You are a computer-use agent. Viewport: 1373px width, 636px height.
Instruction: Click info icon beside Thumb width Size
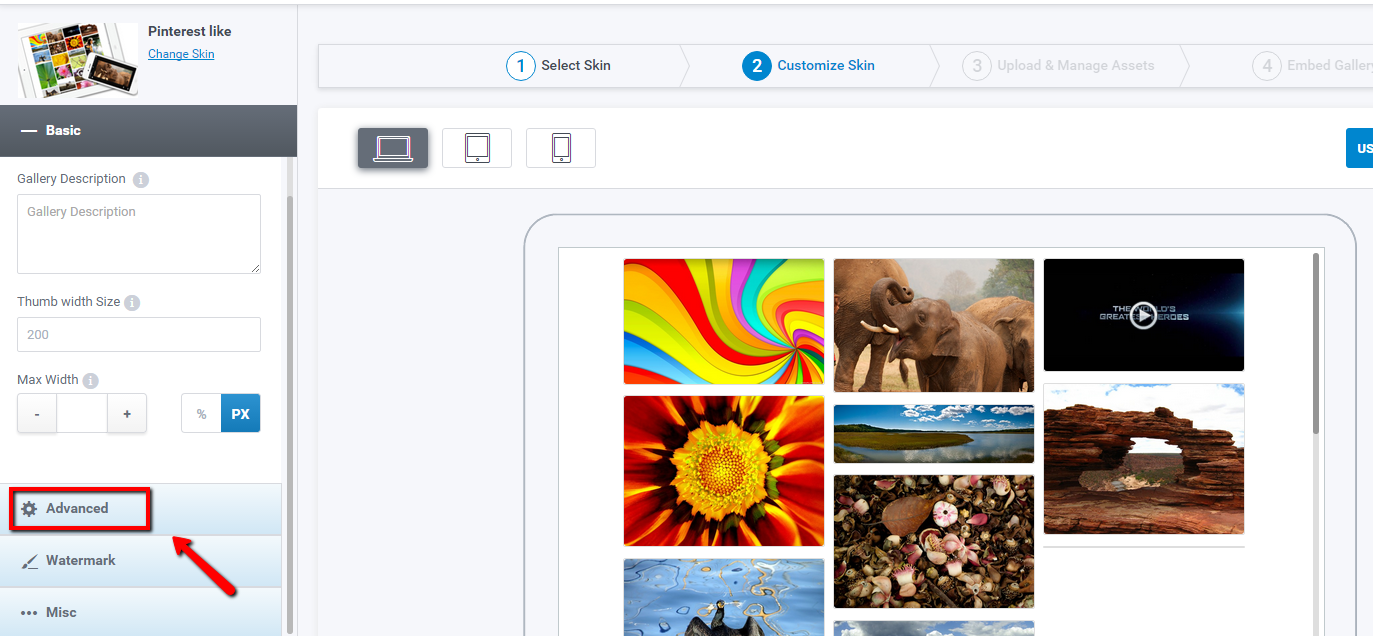click(132, 302)
